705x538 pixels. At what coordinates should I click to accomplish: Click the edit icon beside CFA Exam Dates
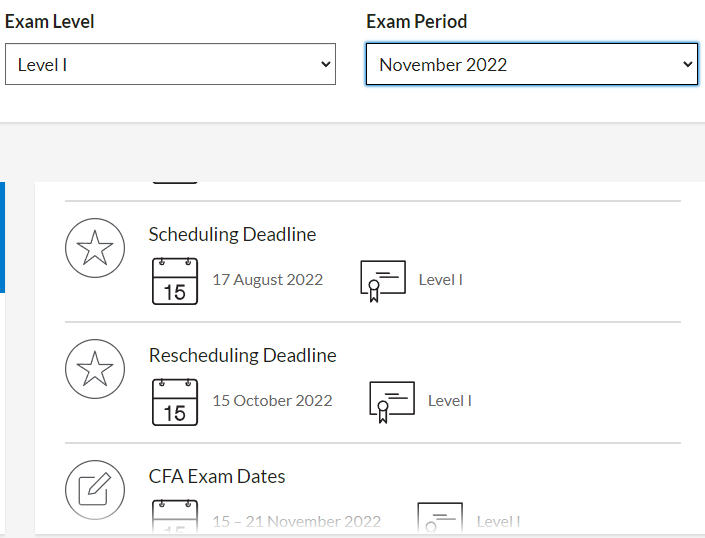pos(95,490)
